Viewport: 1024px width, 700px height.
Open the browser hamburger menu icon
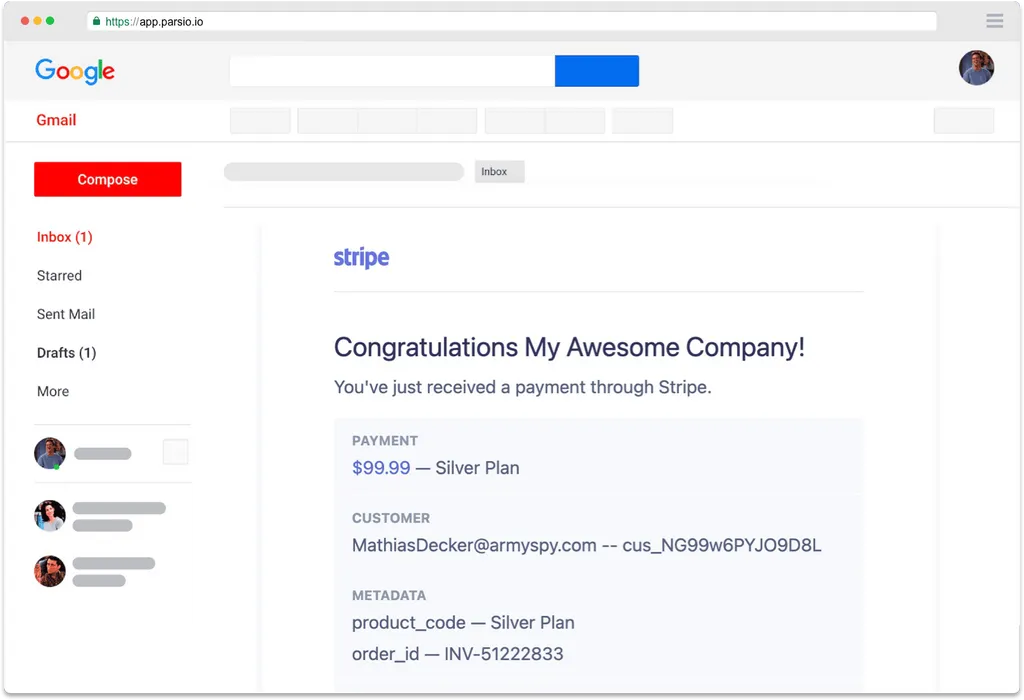[995, 21]
